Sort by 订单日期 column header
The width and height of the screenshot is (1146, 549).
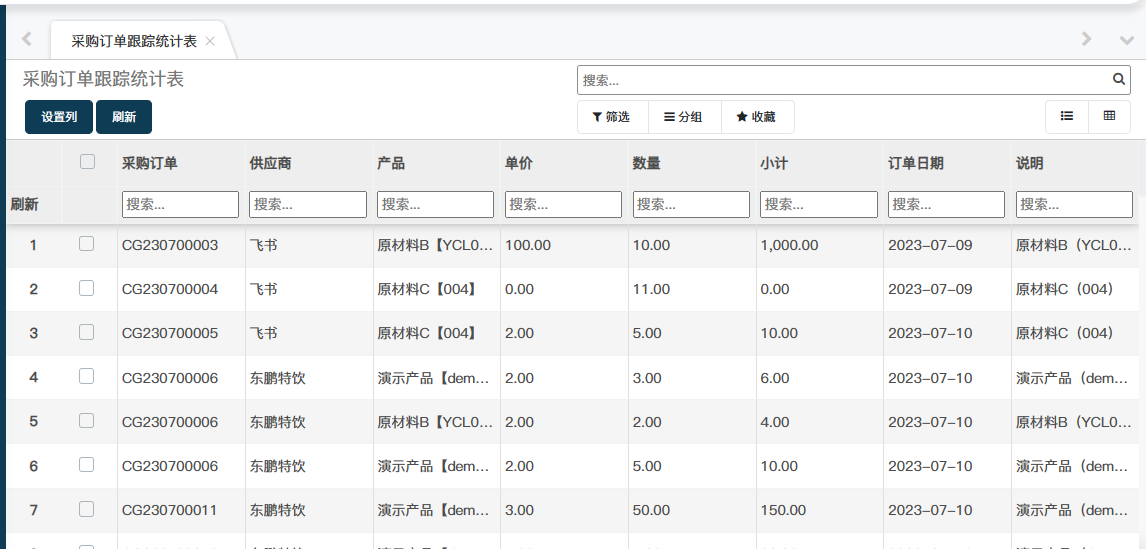click(x=916, y=163)
